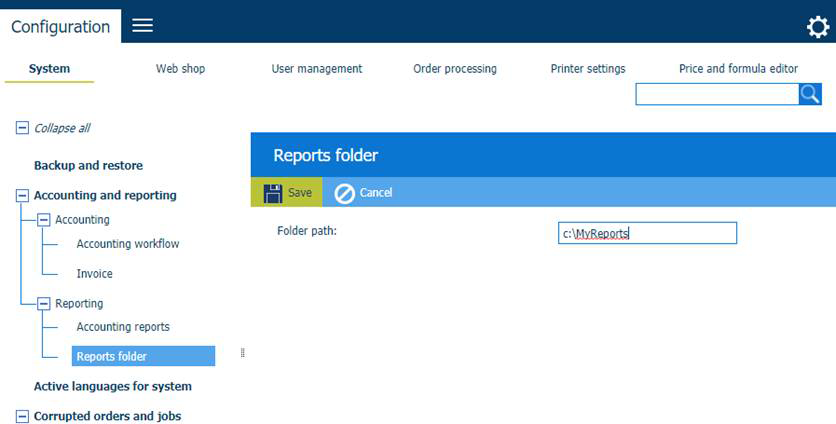Open settings with the gear icon
836x424 pixels.
pos(817,27)
